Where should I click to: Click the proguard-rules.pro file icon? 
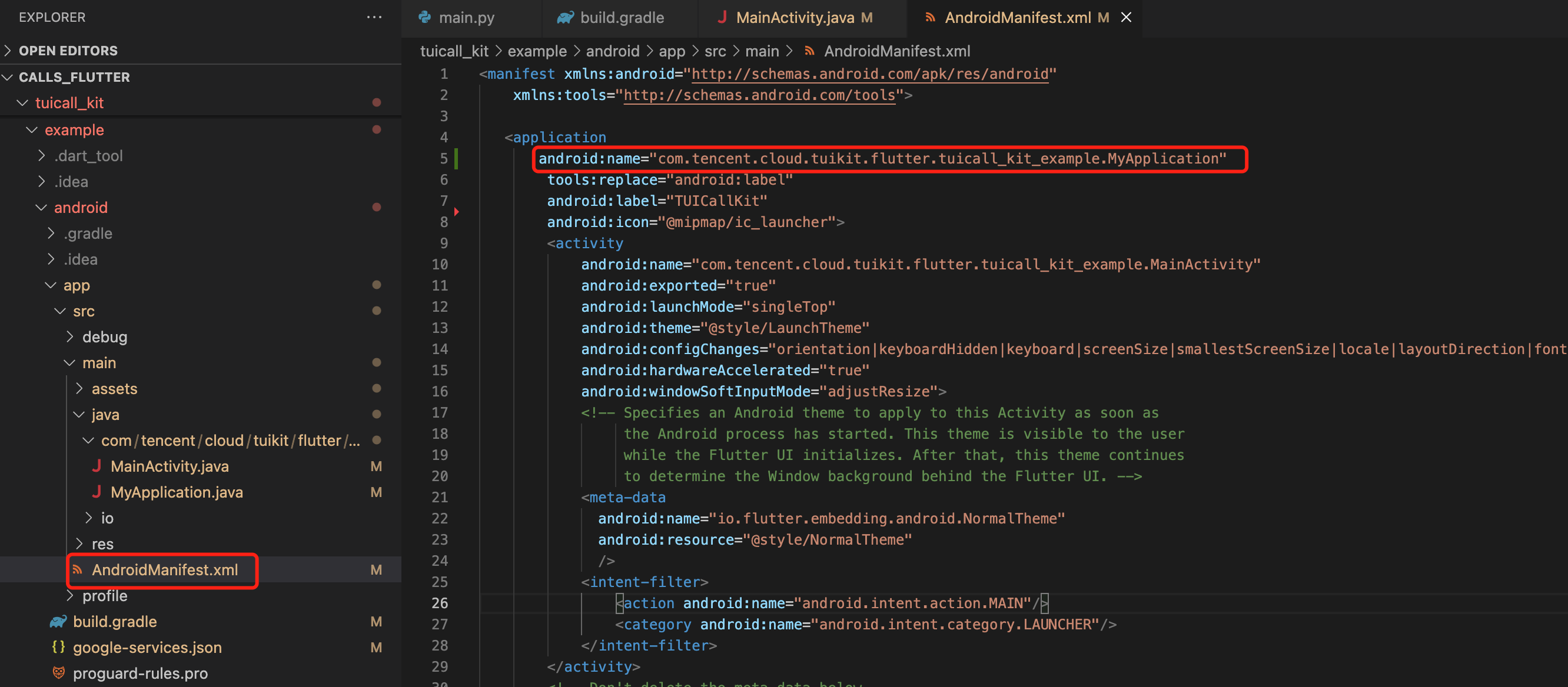point(58,673)
